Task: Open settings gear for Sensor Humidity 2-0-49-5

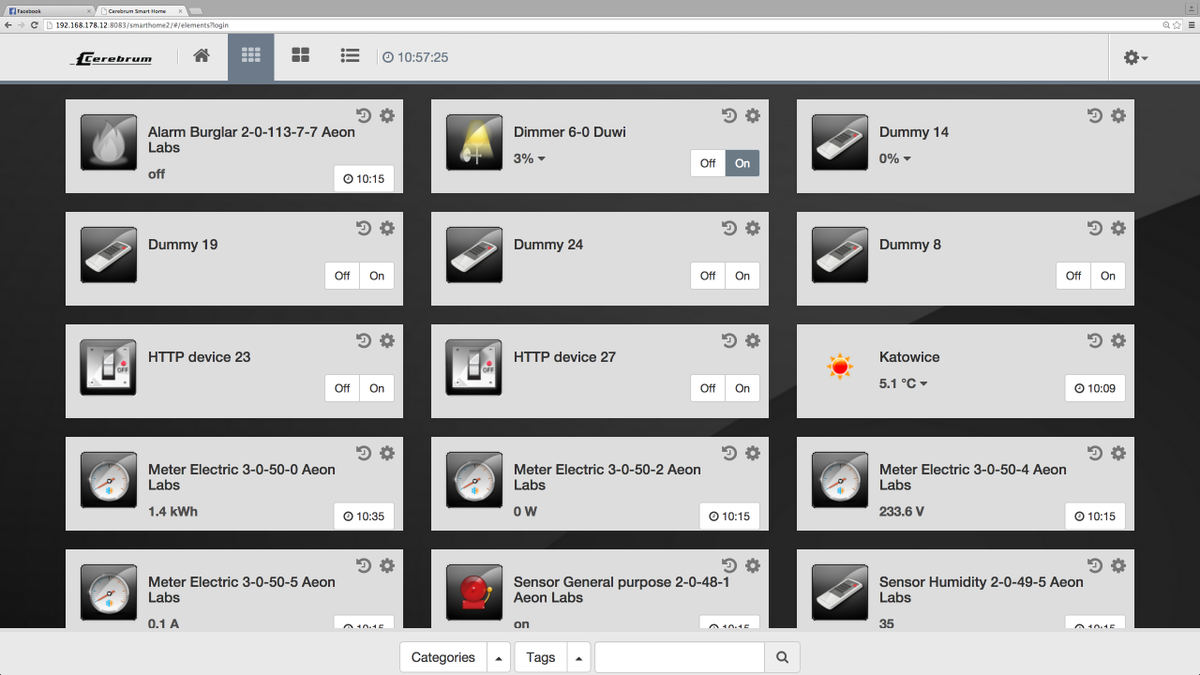Action: click(x=1118, y=566)
